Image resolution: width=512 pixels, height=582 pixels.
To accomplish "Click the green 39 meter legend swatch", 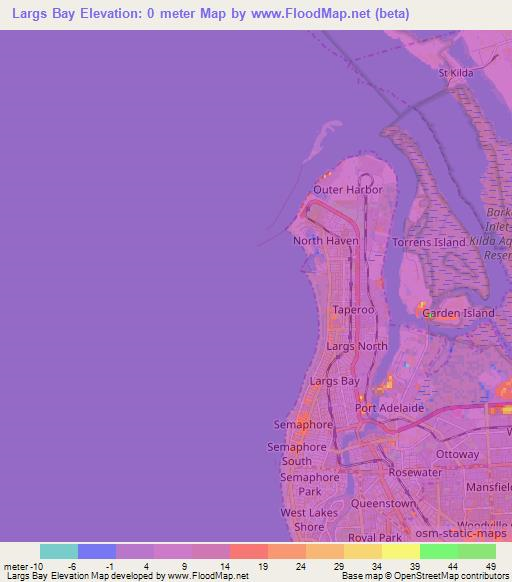I will 439,551.
